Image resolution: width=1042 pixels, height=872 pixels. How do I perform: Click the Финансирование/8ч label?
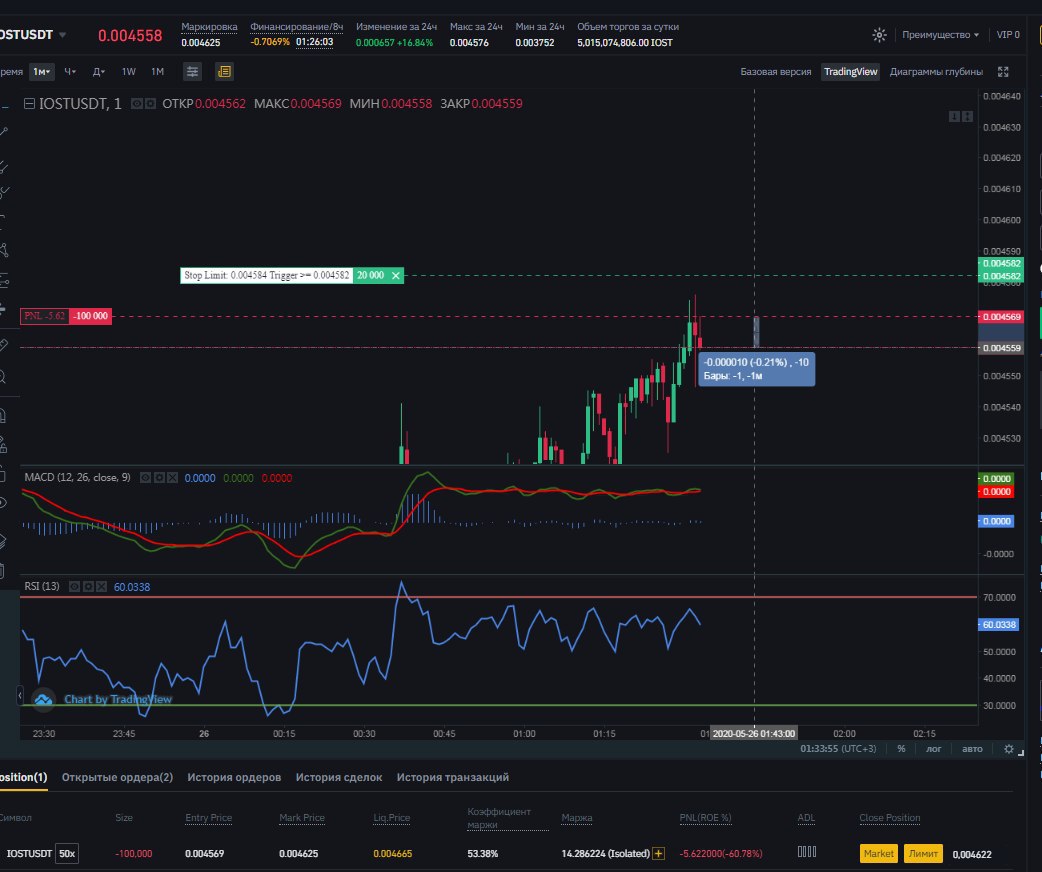click(x=296, y=27)
